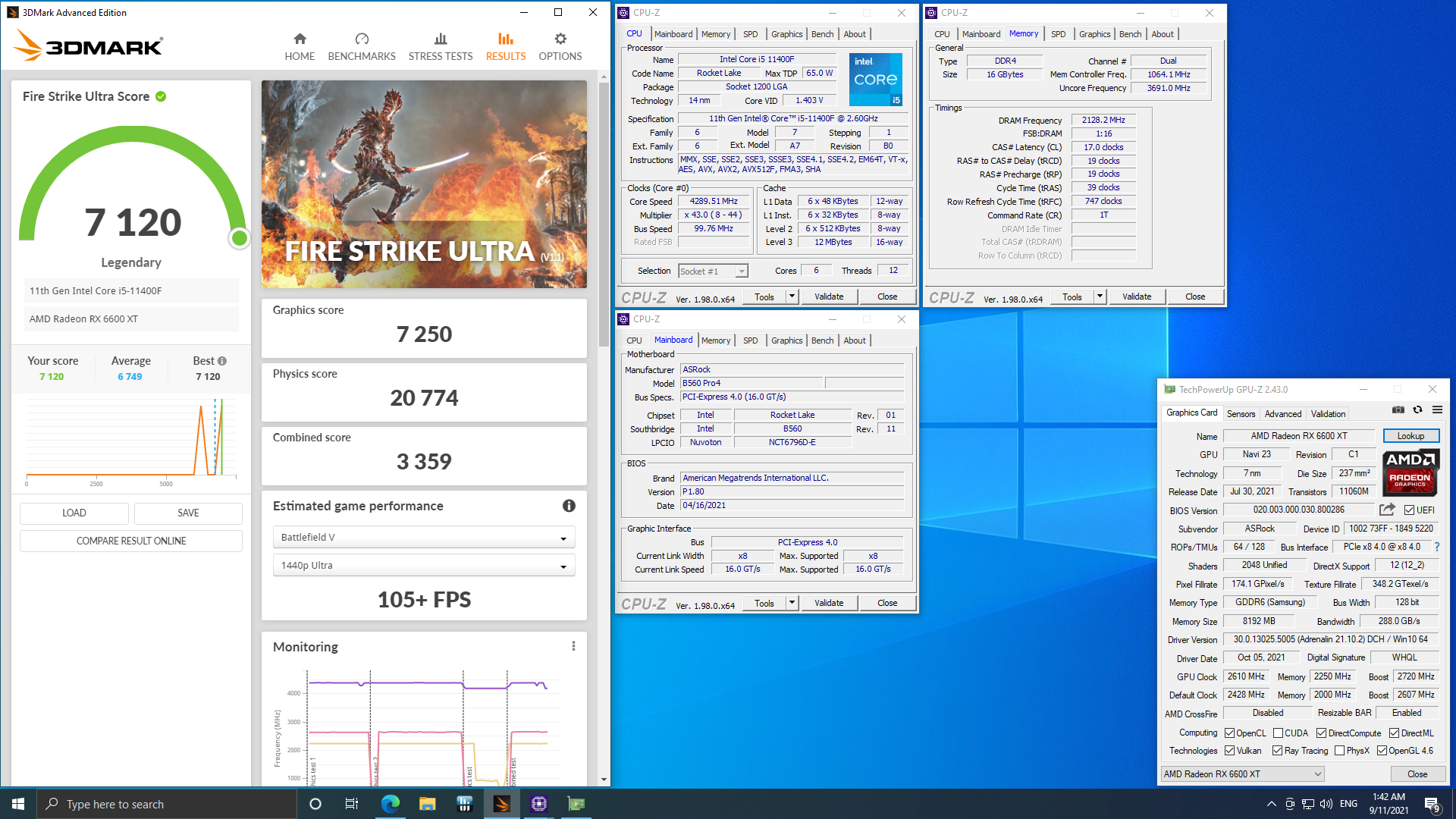The height and width of the screenshot is (819, 1456).
Task: Switch to Validation tab in GPU-Z
Action: 1328,414
